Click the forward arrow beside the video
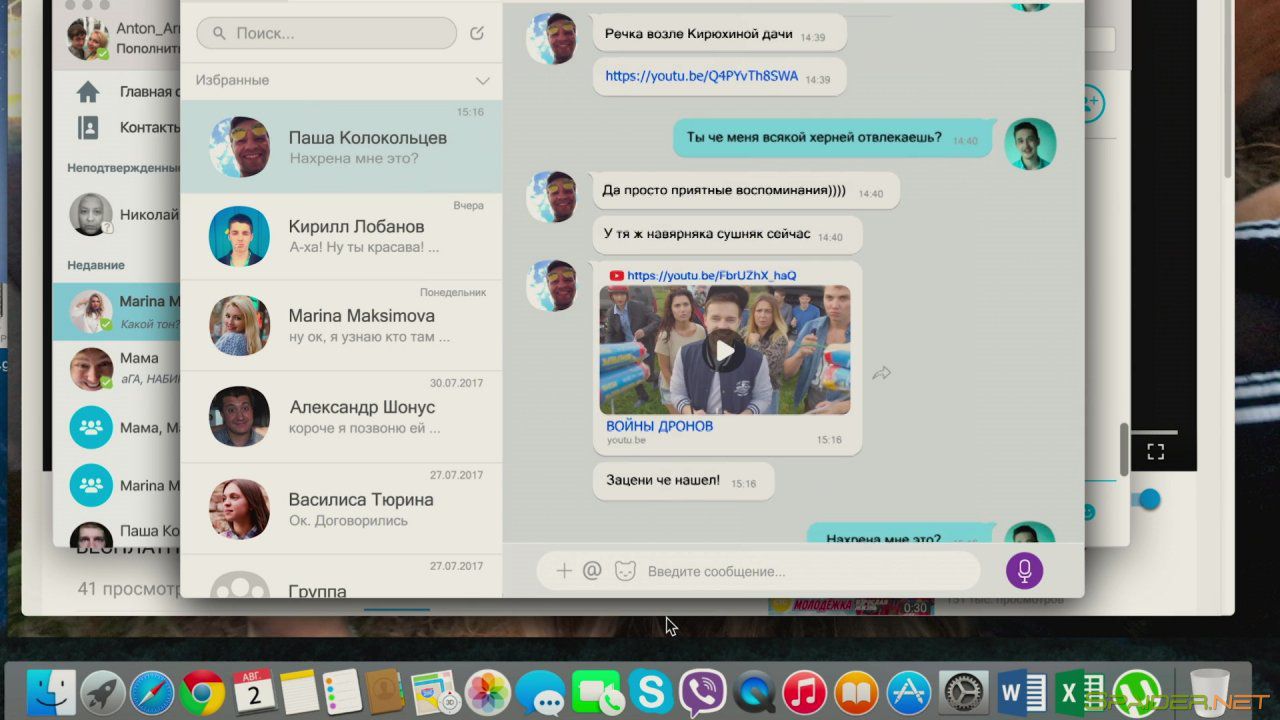Viewport: 1280px width, 720px height. 881,373
